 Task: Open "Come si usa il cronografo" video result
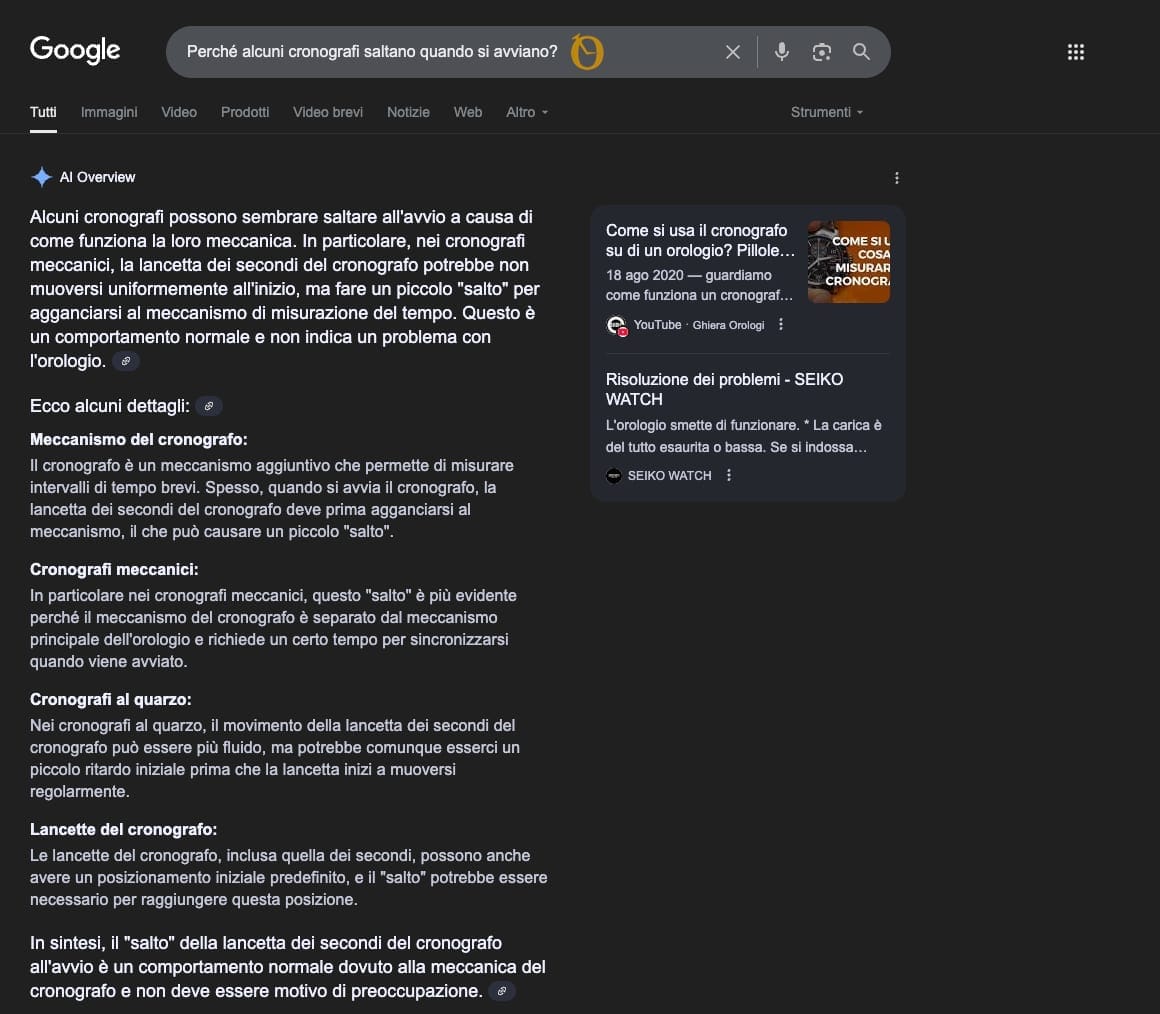pos(700,240)
